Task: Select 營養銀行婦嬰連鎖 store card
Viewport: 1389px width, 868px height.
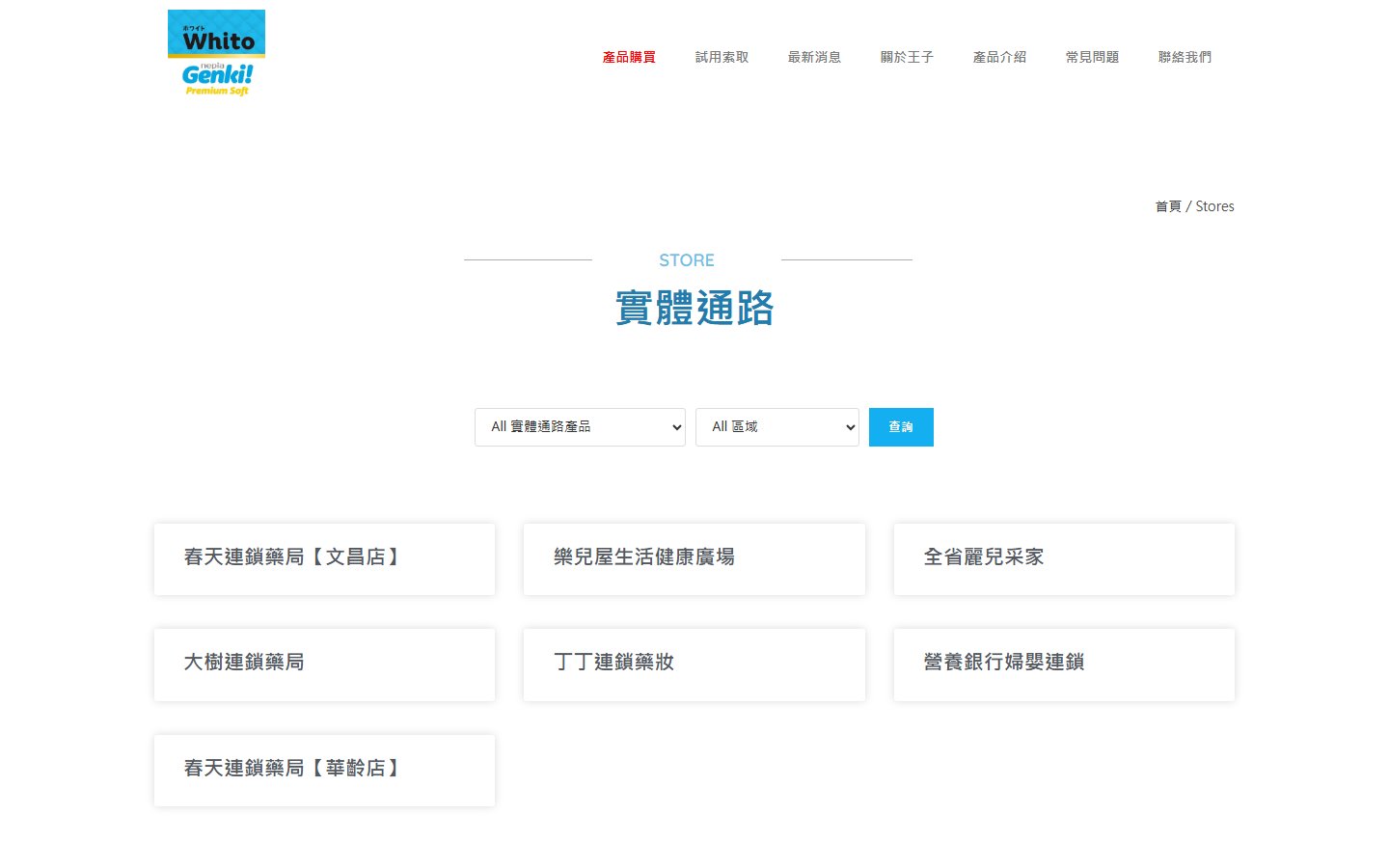Action: click(x=1063, y=664)
